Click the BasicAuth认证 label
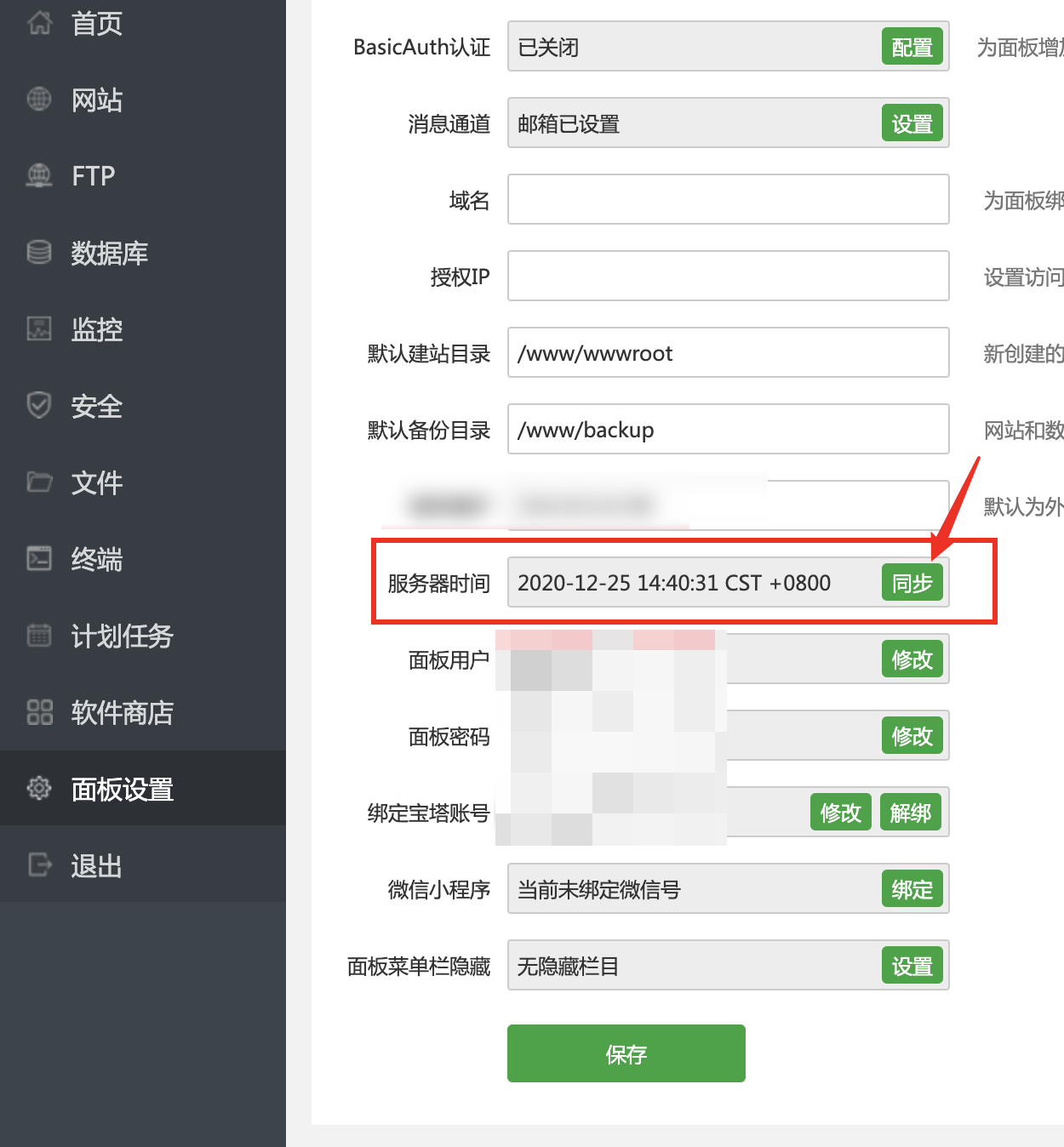The width and height of the screenshot is (1064, 1147). coord(422,47)
